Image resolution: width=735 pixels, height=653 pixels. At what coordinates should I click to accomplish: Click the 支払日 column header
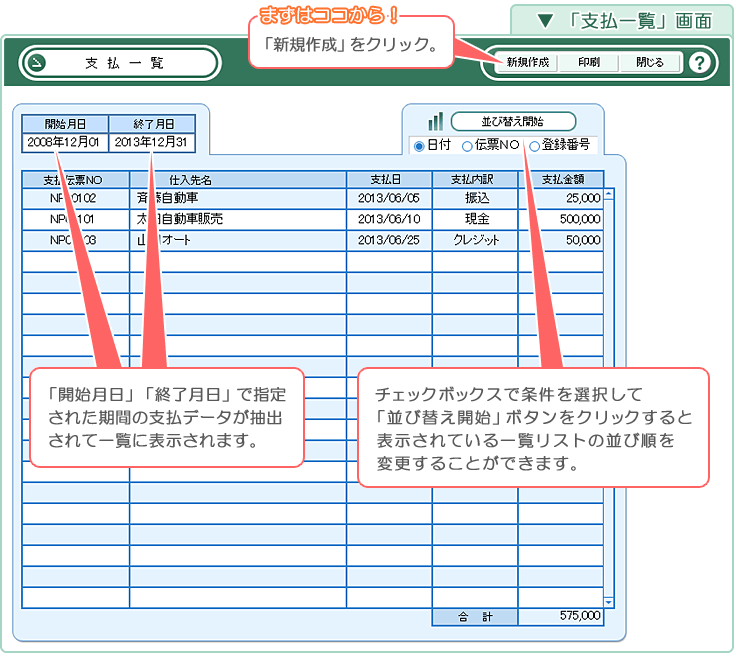(x=389, y=180)
